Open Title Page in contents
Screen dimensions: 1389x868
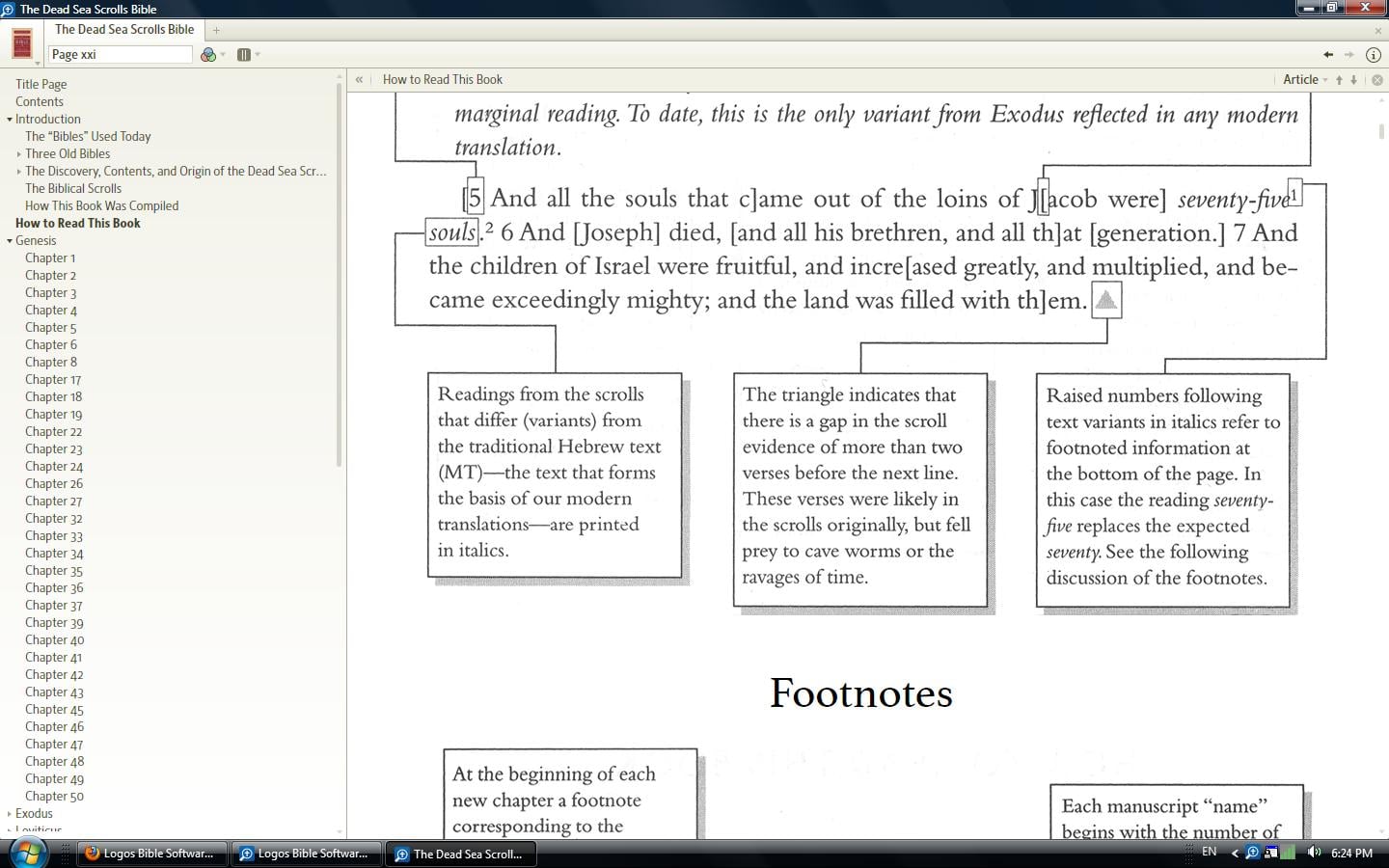(41, 85)
